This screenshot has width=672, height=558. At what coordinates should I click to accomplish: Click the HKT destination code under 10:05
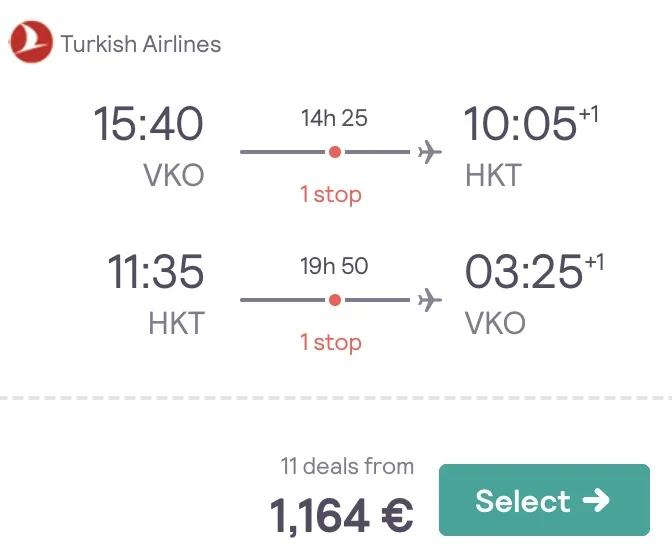493,176
